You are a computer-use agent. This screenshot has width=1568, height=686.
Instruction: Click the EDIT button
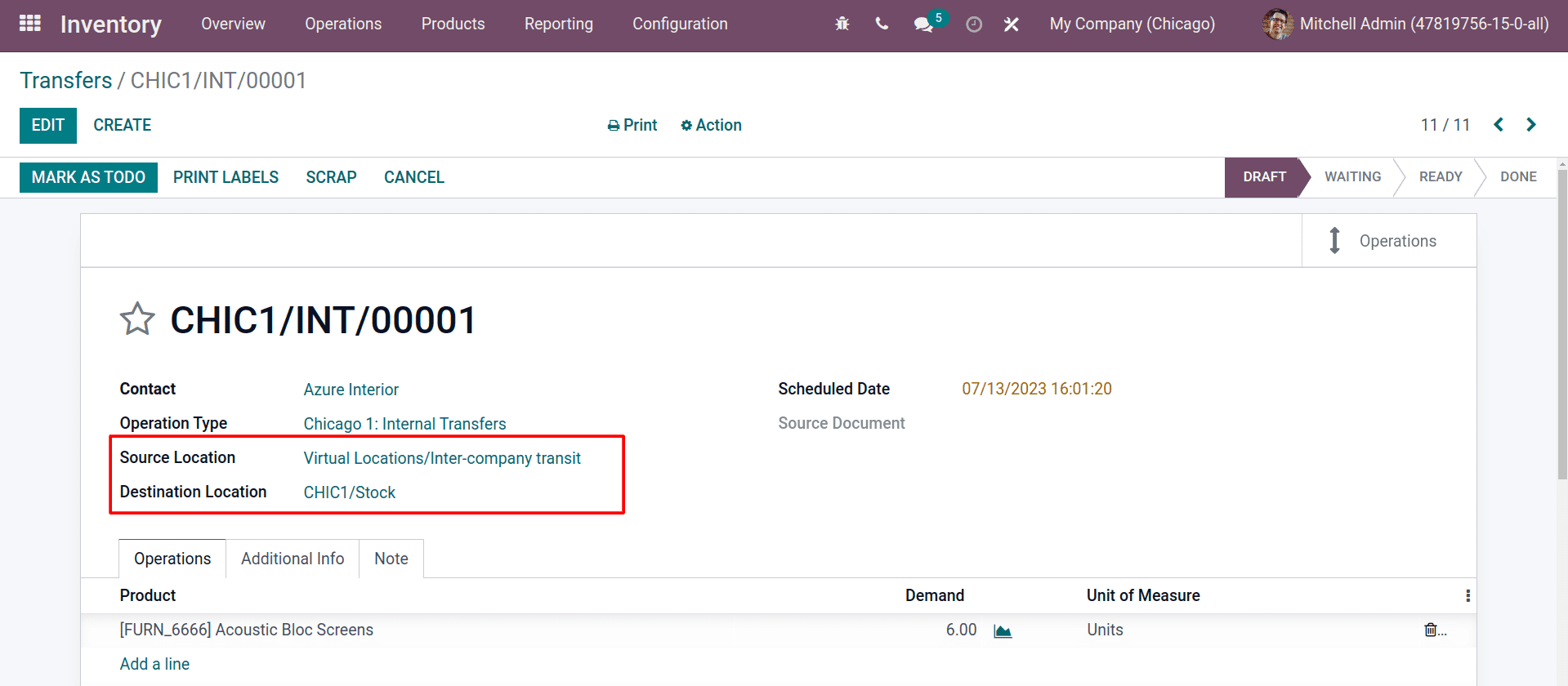tap(48, 126)
